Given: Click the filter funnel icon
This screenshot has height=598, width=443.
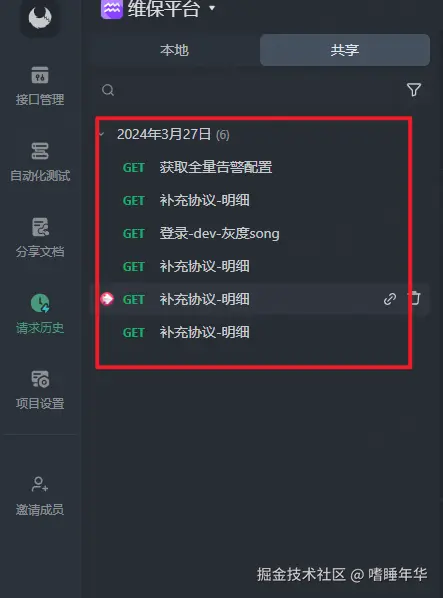Looking at the screenshot, I should pos(414,90).
